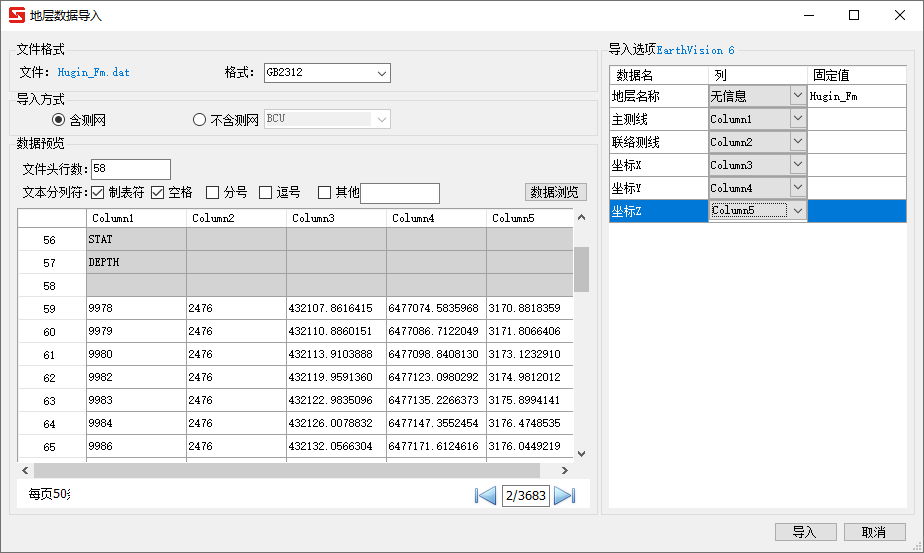
Task: Toggle the 制表符 delimiter checkbox
Action: coord(98,192)
